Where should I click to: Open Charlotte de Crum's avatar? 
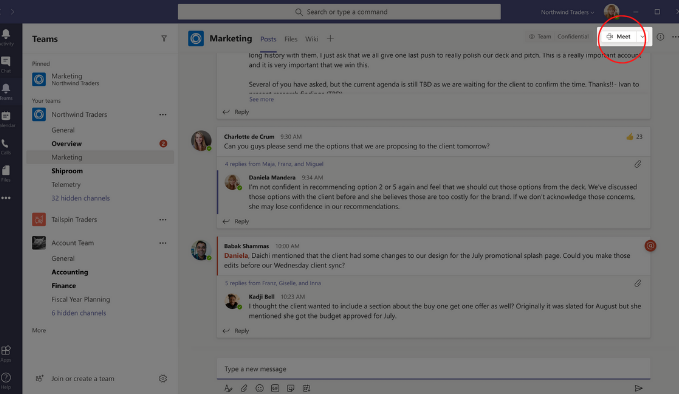point(201,141)
